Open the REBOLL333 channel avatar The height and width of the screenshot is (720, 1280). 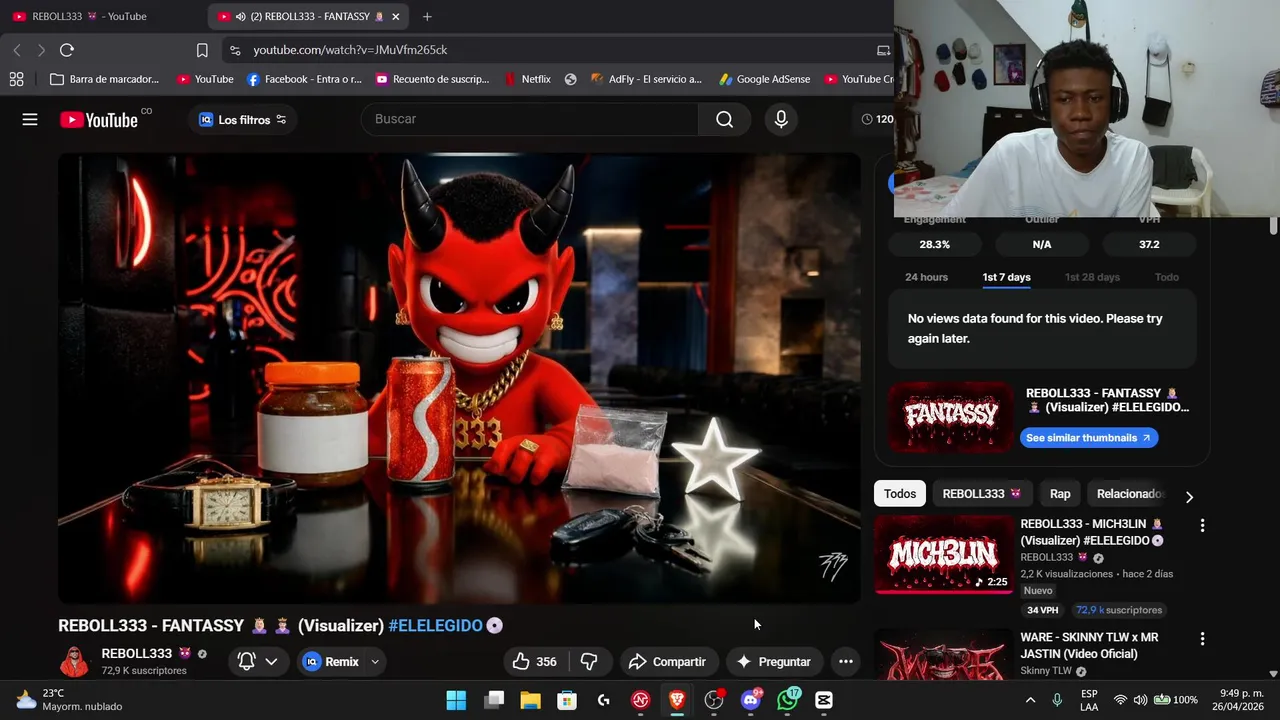coord(74,661)
